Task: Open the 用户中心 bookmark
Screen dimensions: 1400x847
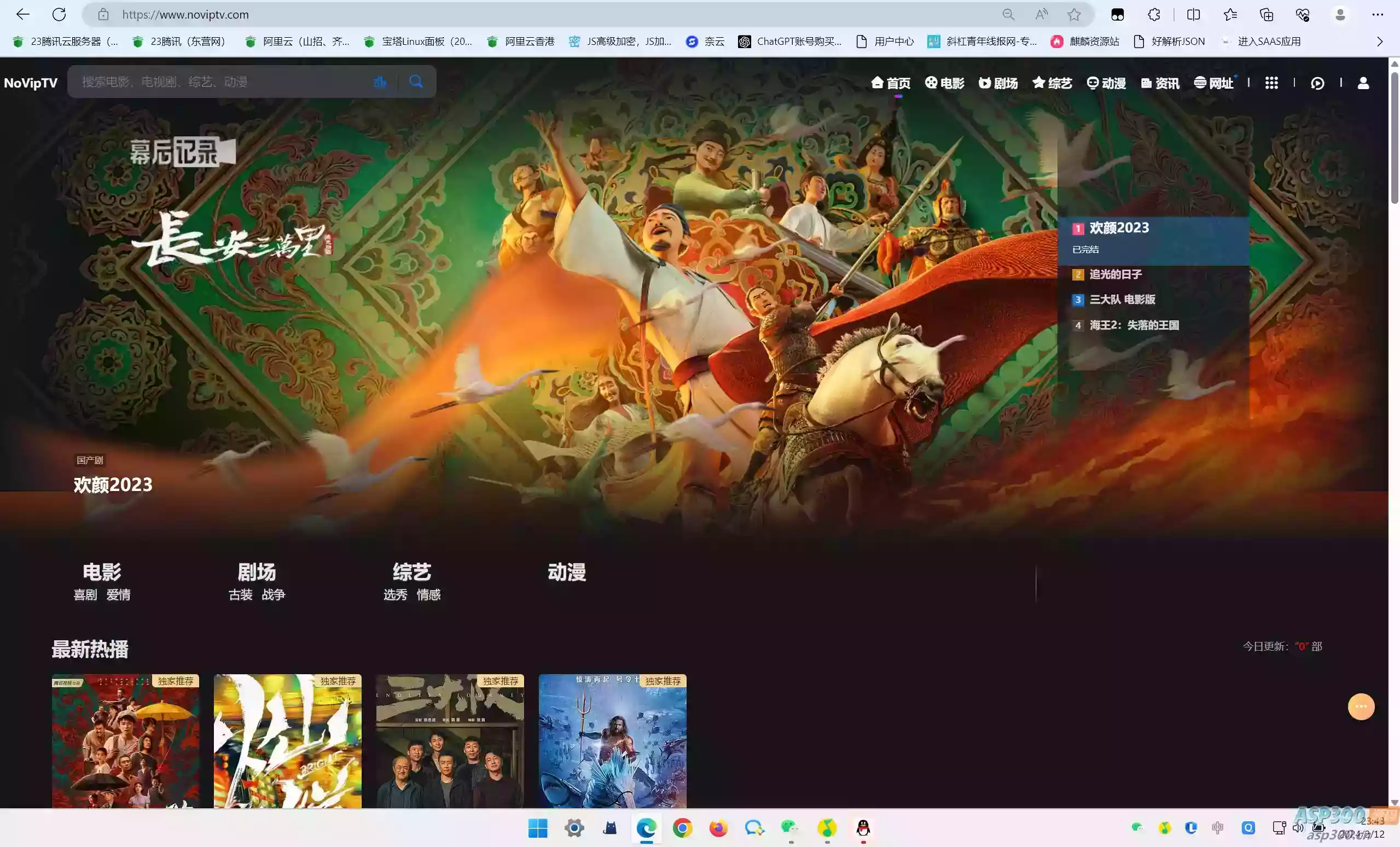Action: pos(885,42)
